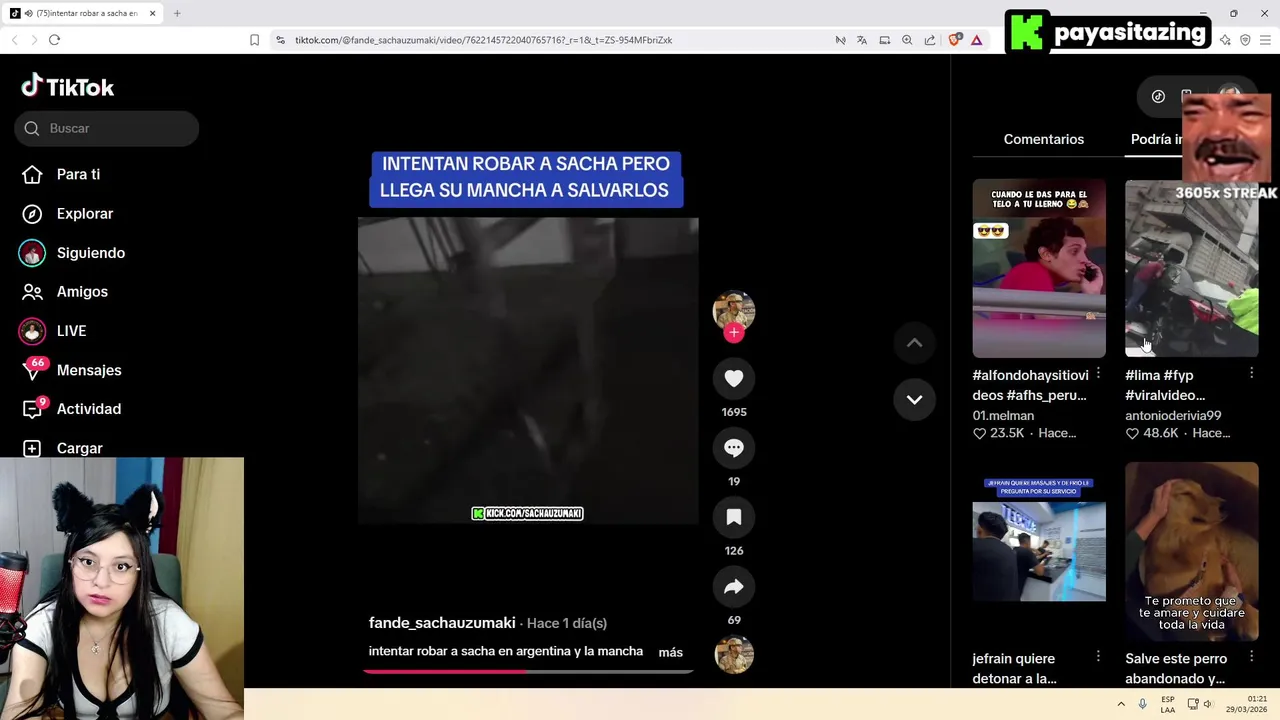Open the #lima #fyp video thumbnail

pos(1191,268)
